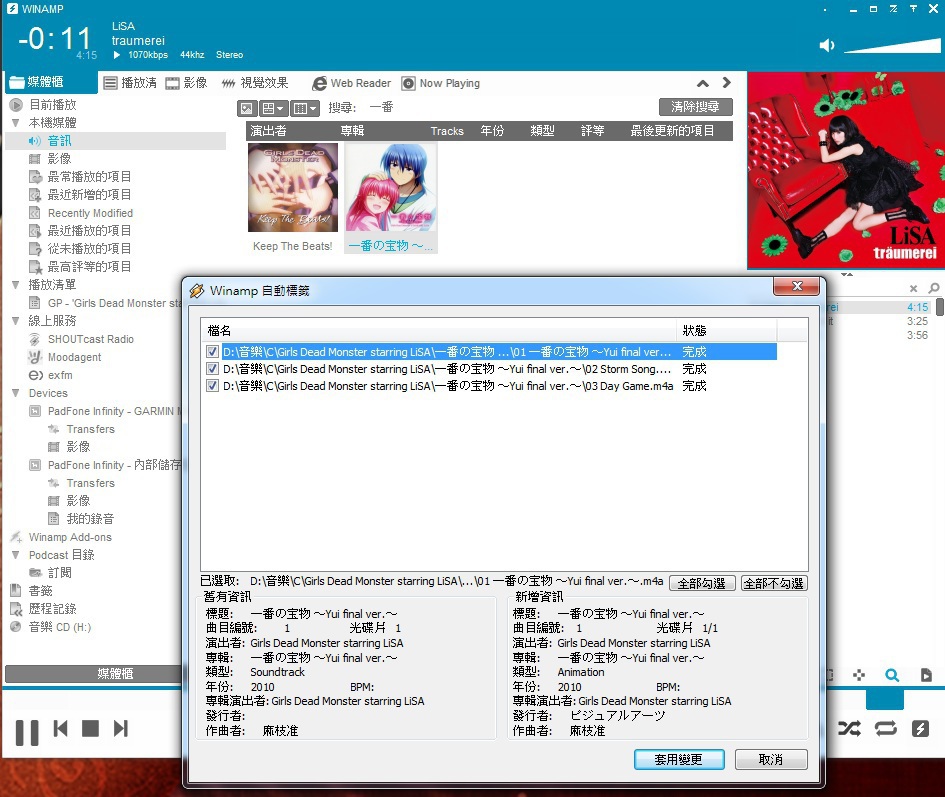Collapse the Podcast 目錄 tree section
The width and height of the screenshot is (945, 797).
pos(16,555)
